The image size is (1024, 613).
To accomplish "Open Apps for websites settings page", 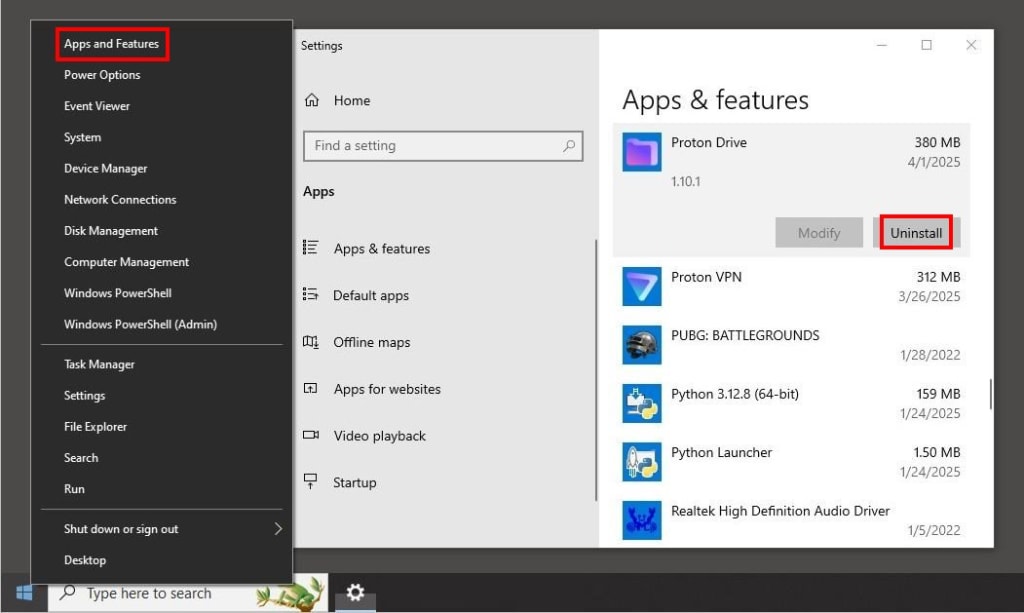I will pos(387,389).
